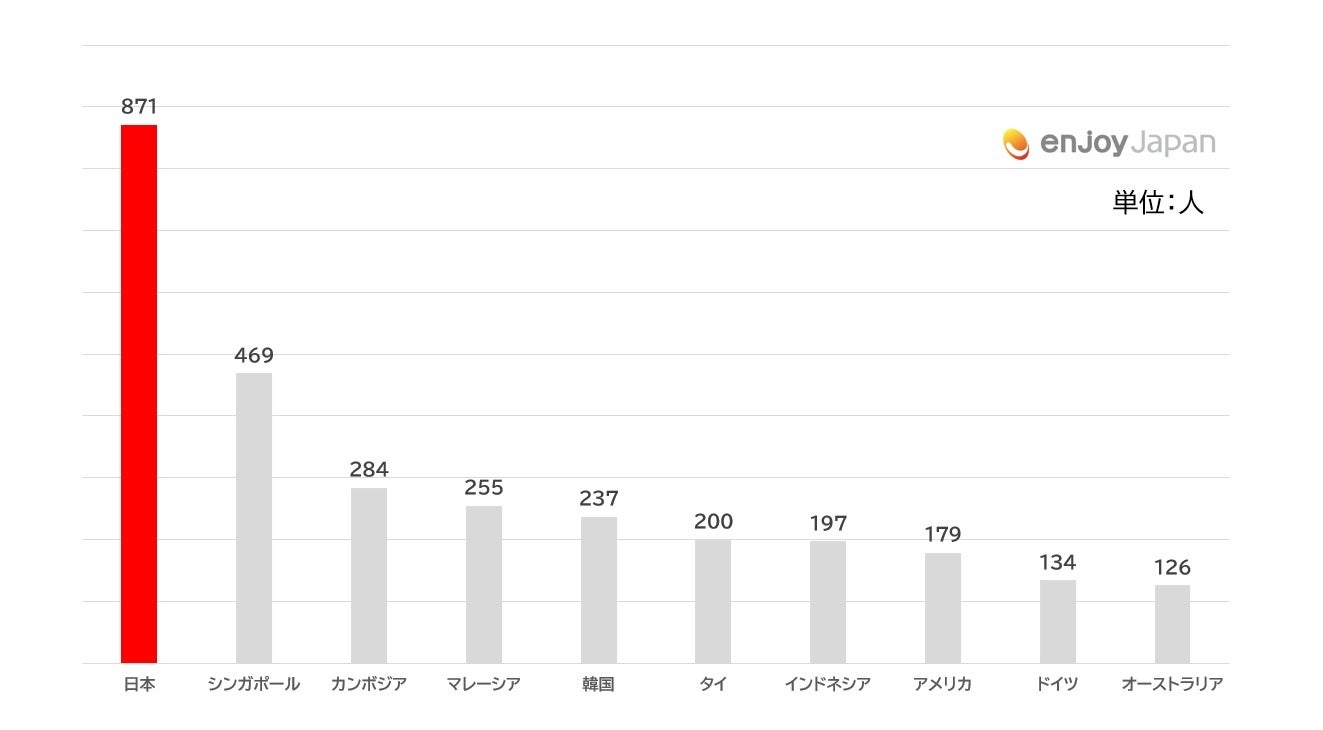Click the オーストラリア bar
1323x730 pixels.
click(x=1172, y=624)
